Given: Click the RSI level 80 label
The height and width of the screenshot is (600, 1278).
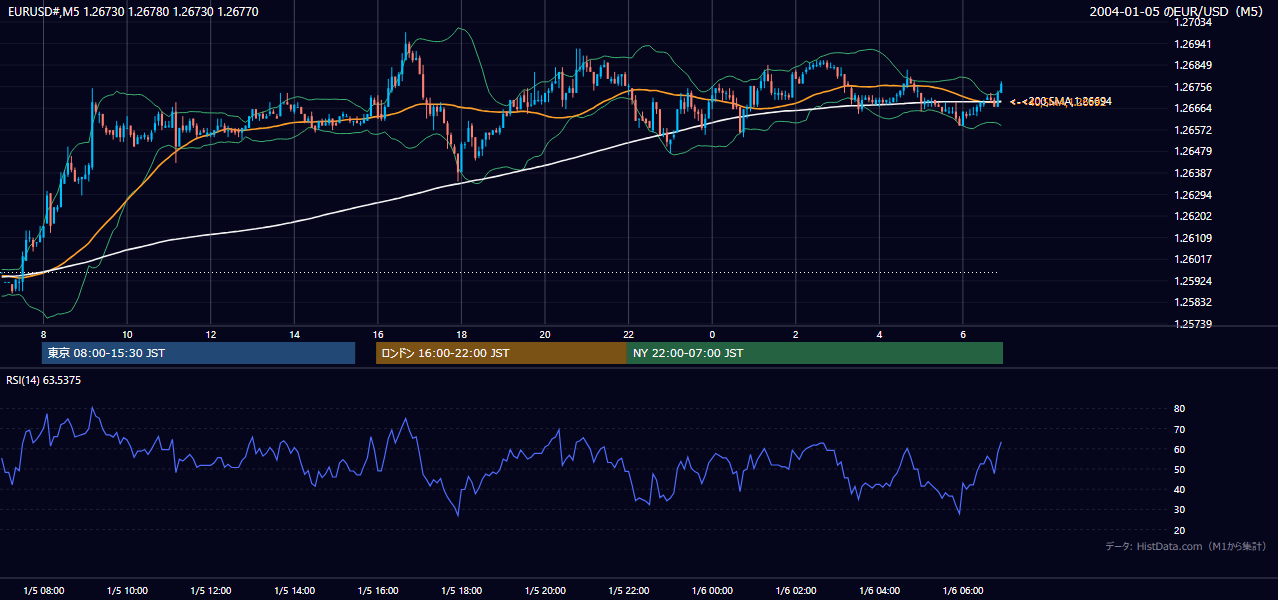Looking at the screenshot, I should [1179, 409].
